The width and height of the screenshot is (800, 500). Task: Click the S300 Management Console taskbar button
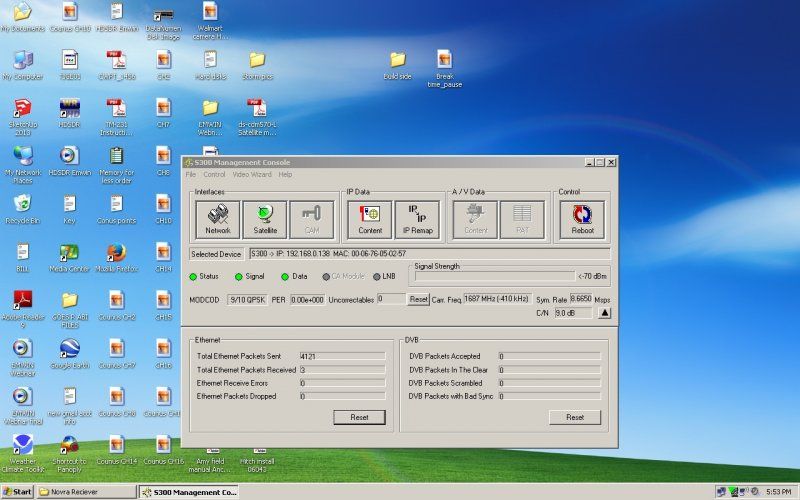point(189,492)
